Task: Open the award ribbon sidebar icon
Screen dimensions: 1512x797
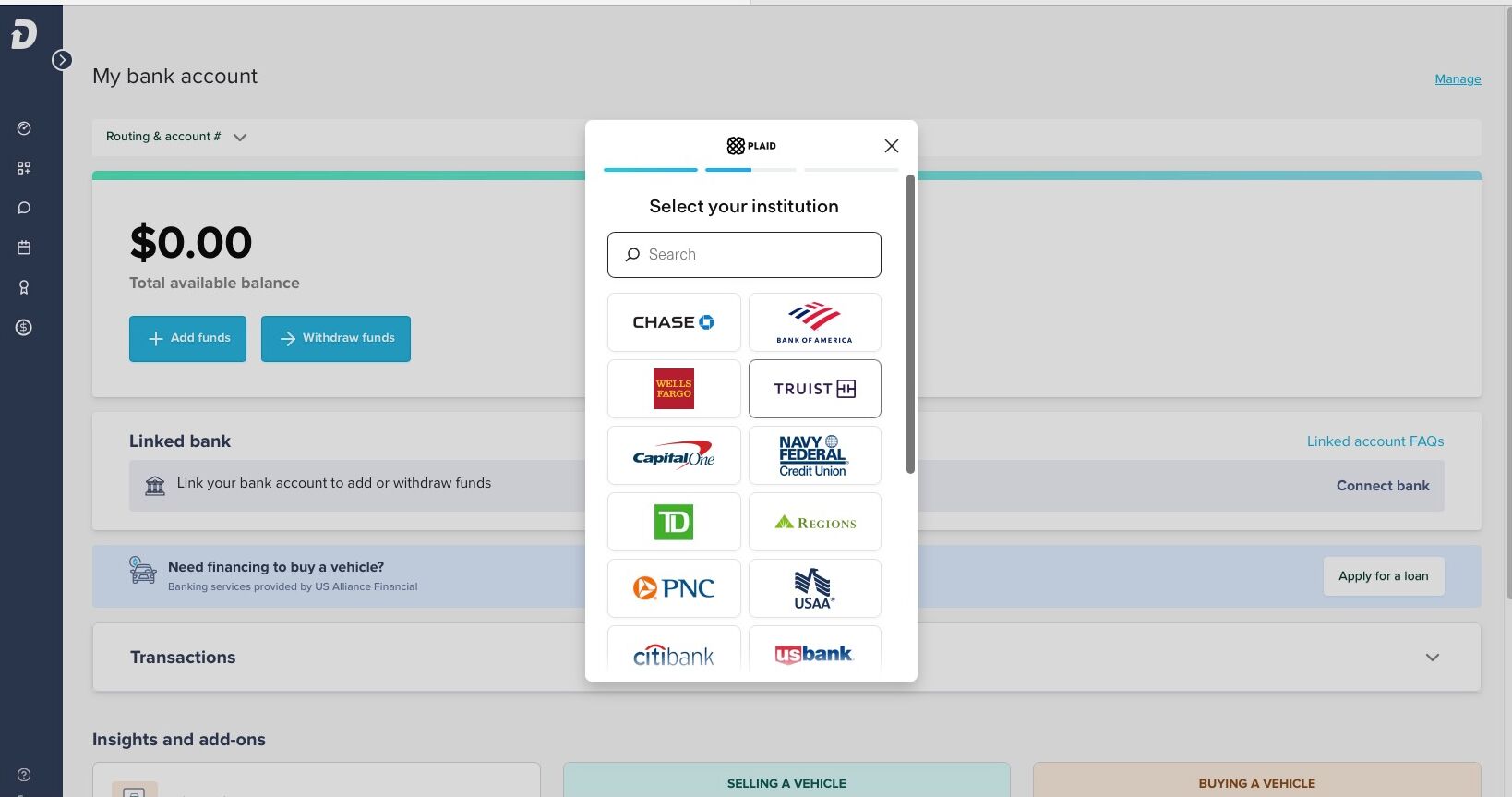Action: [24, 287]
